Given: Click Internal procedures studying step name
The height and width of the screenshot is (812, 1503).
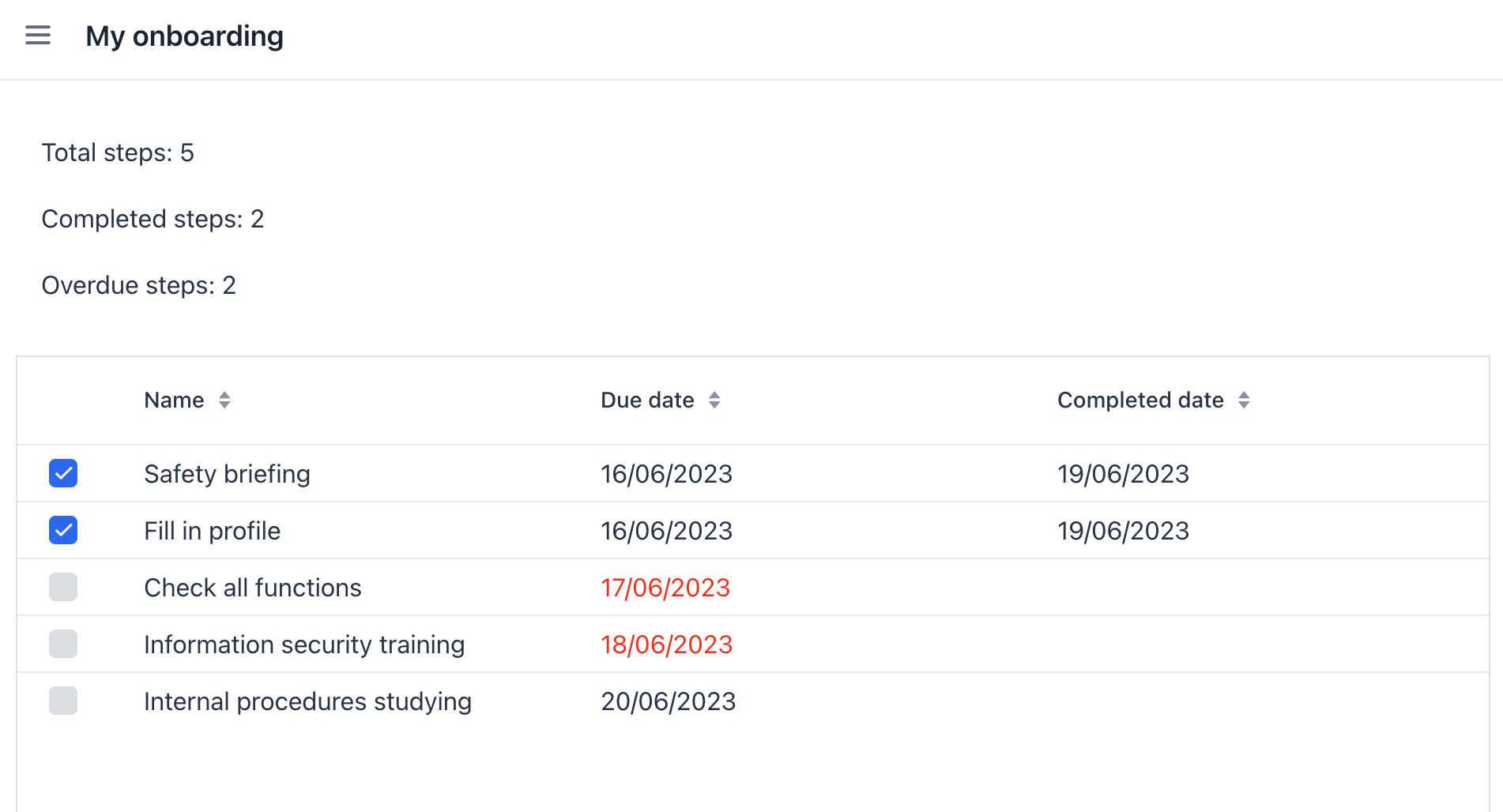Looking at the screenshot, I should [307, 701].
